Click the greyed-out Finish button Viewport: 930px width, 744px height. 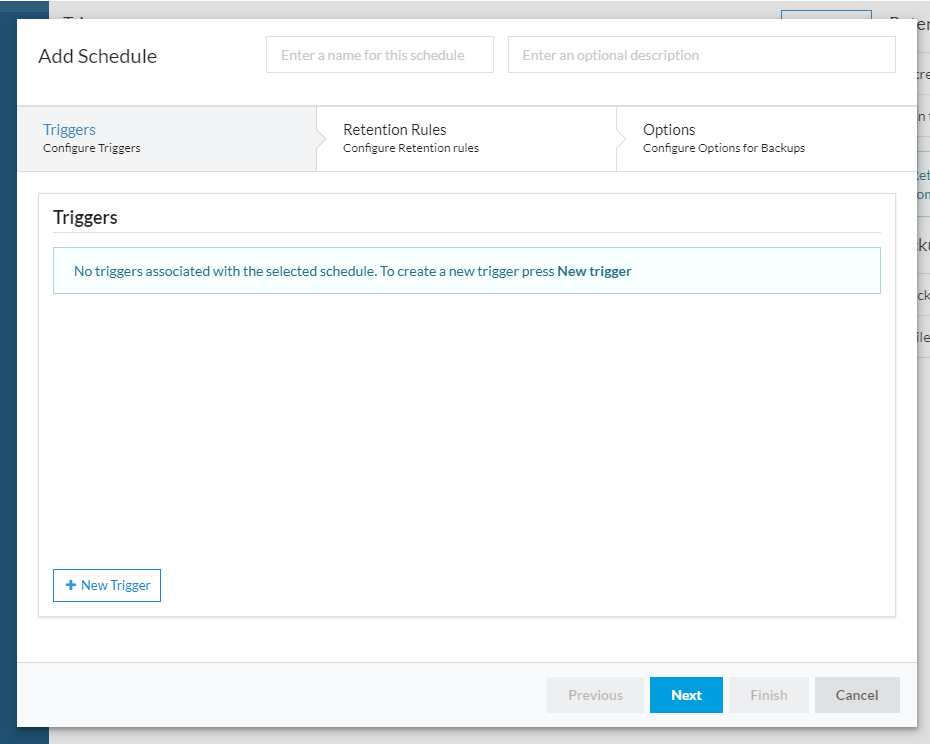pos(769,695)
